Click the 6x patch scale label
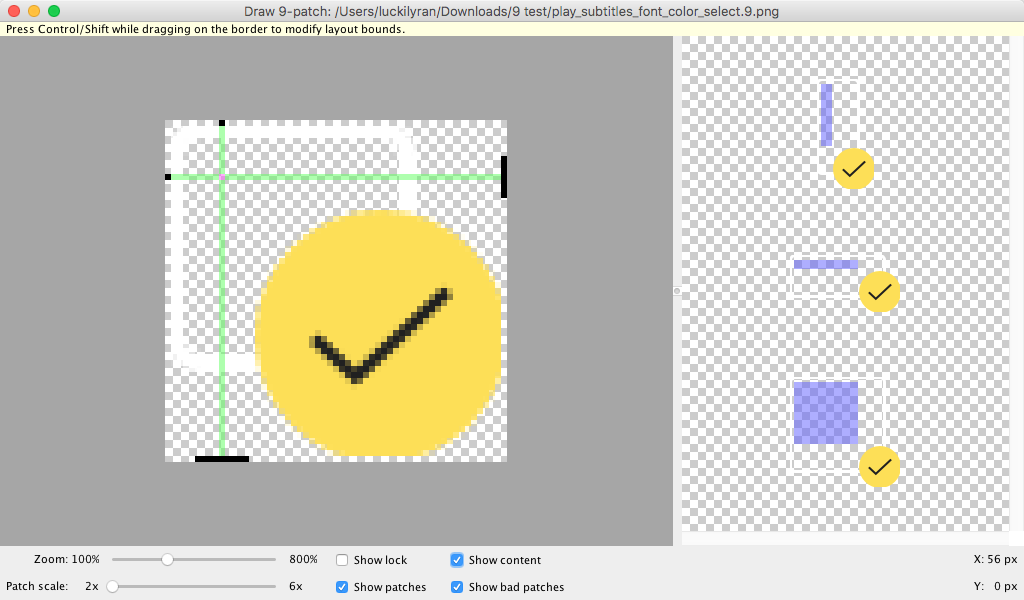This screenshot has height=600, width=1024. pyautogui.click(x=295, y=586)
